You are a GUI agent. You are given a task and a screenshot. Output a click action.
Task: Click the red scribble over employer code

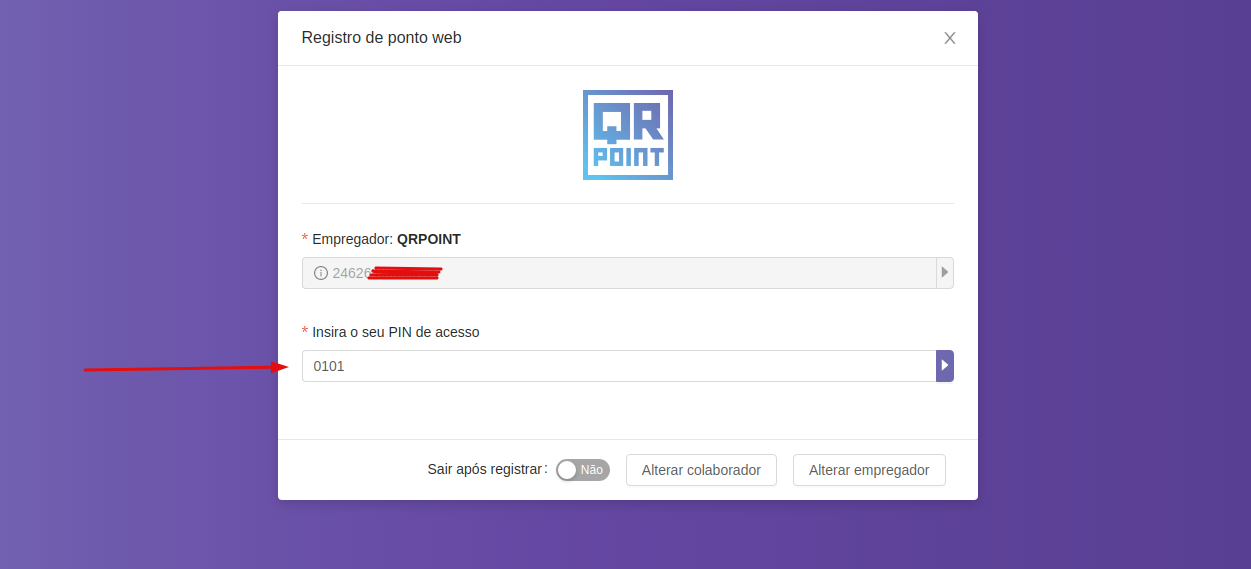point(405,273)
